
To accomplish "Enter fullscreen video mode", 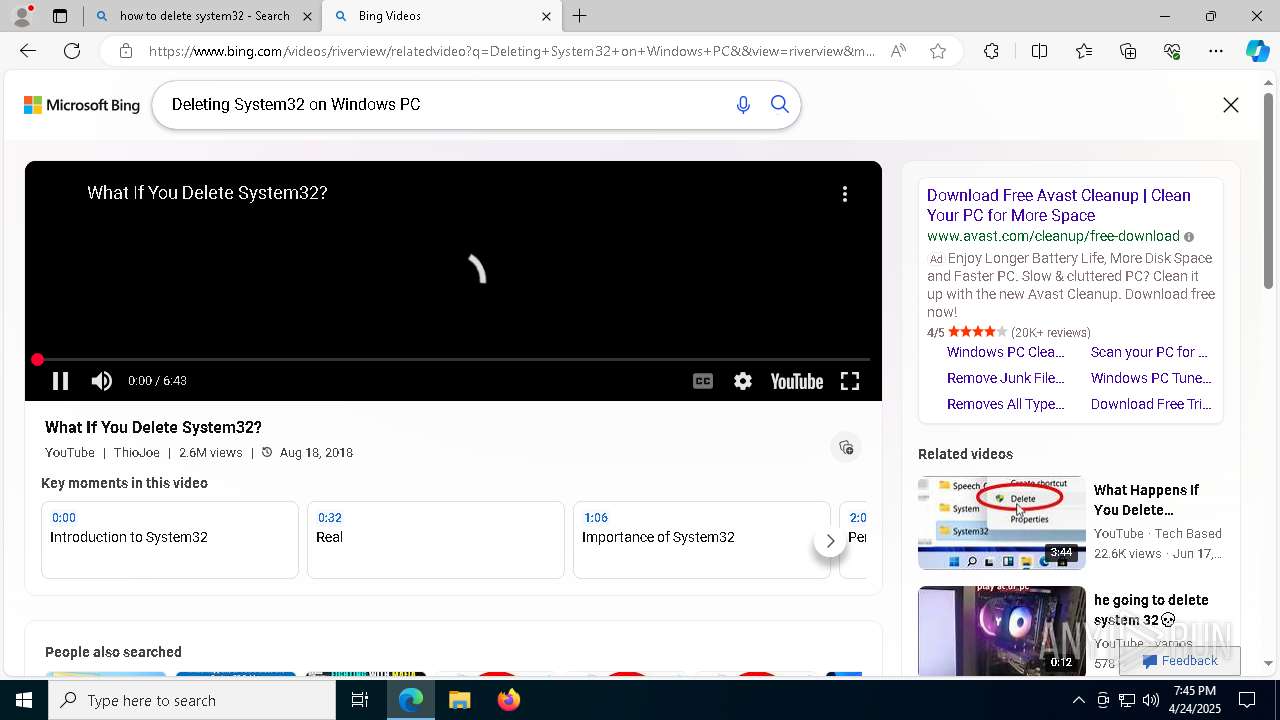I will [850, 381].
